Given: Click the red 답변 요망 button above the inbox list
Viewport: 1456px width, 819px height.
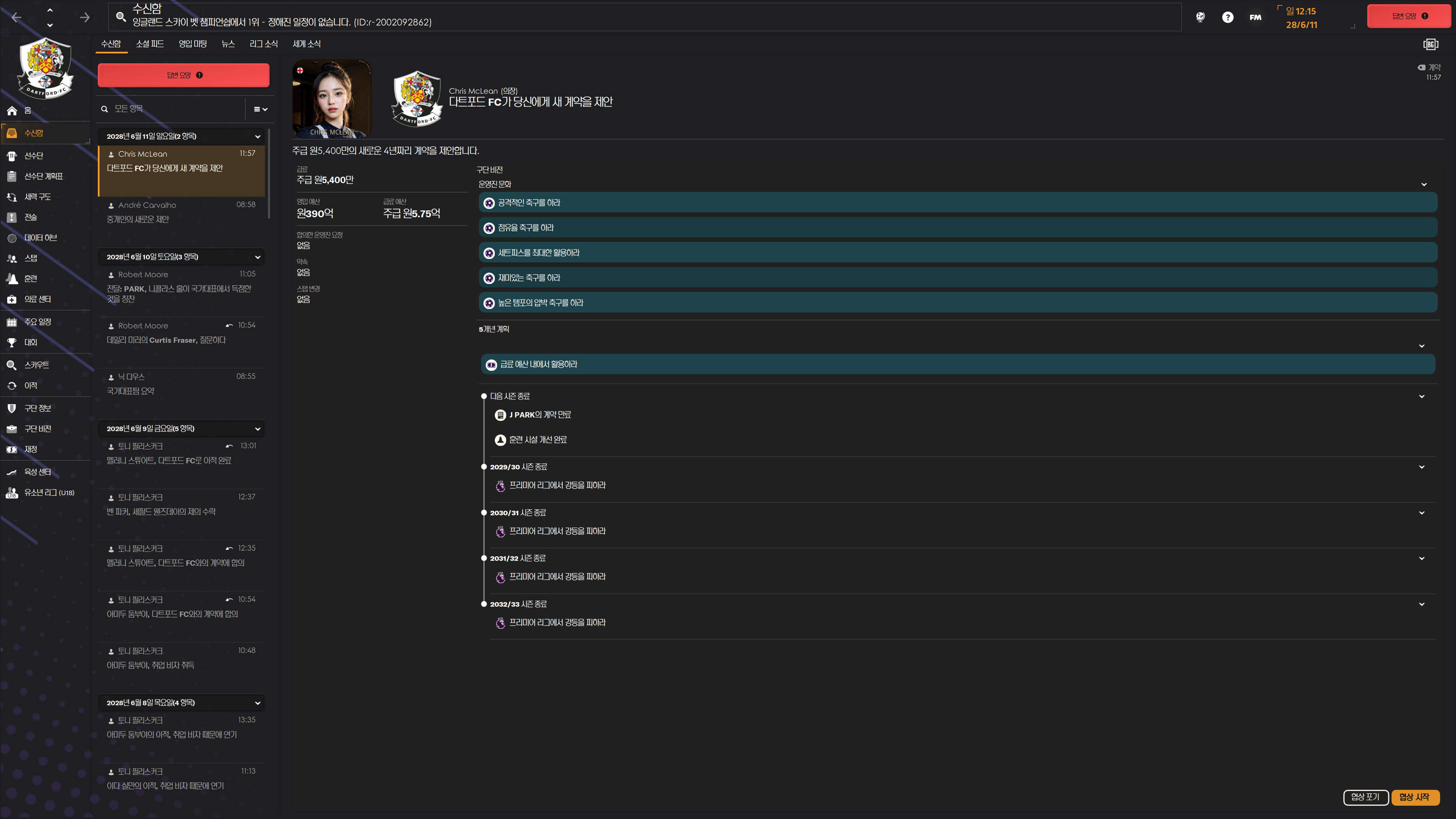Looking at the screenshot, I should coord(184,75).
